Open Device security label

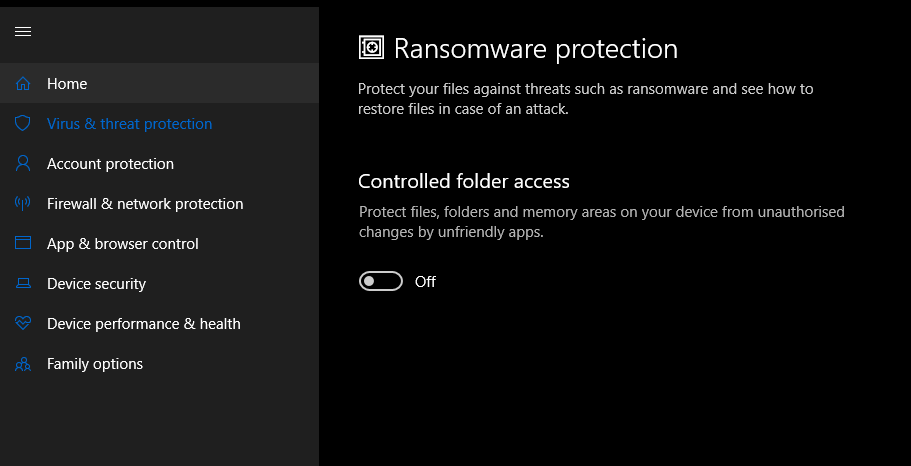(96, 284)
